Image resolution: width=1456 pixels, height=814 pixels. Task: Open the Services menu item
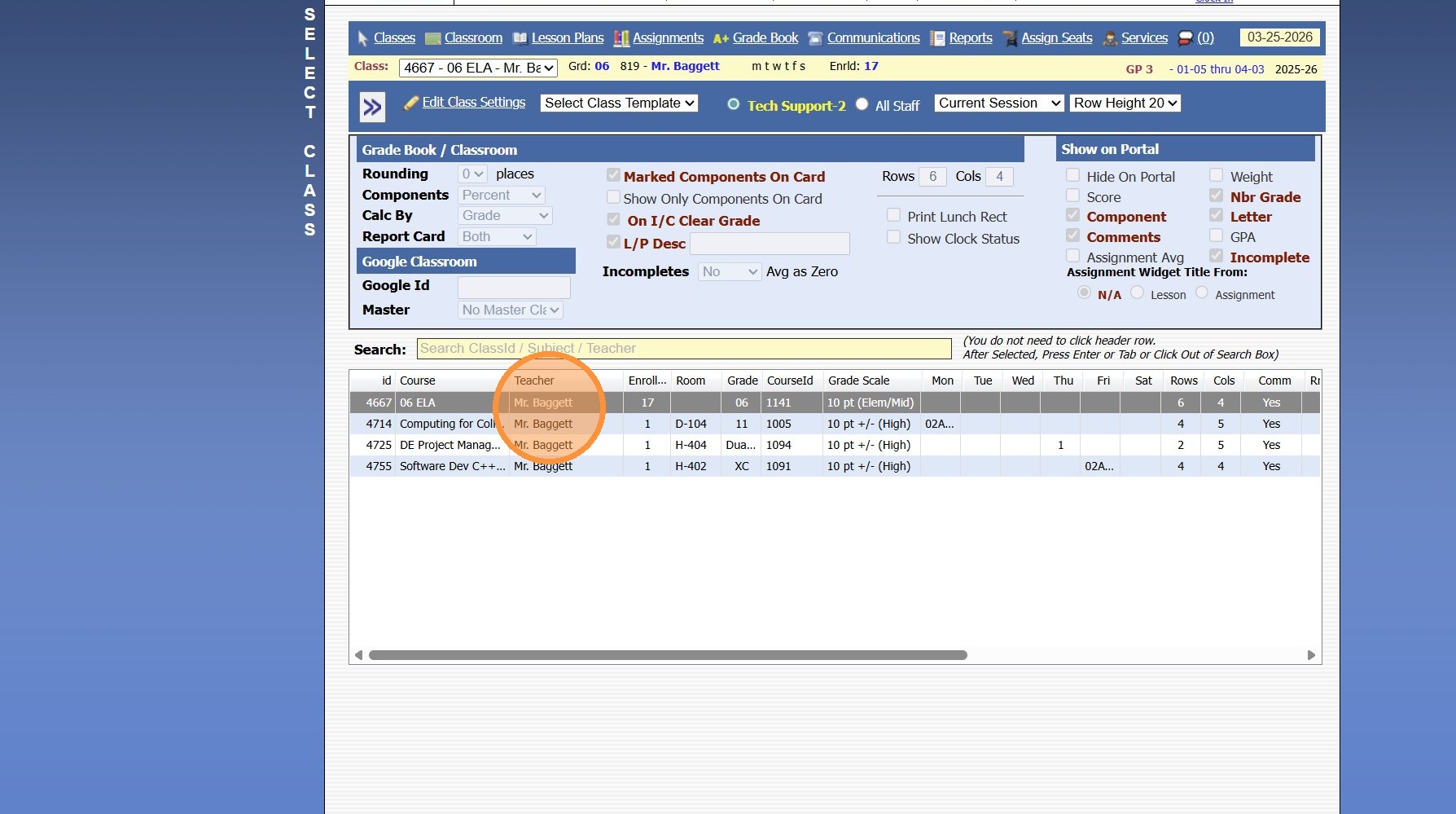(1143, 38)
